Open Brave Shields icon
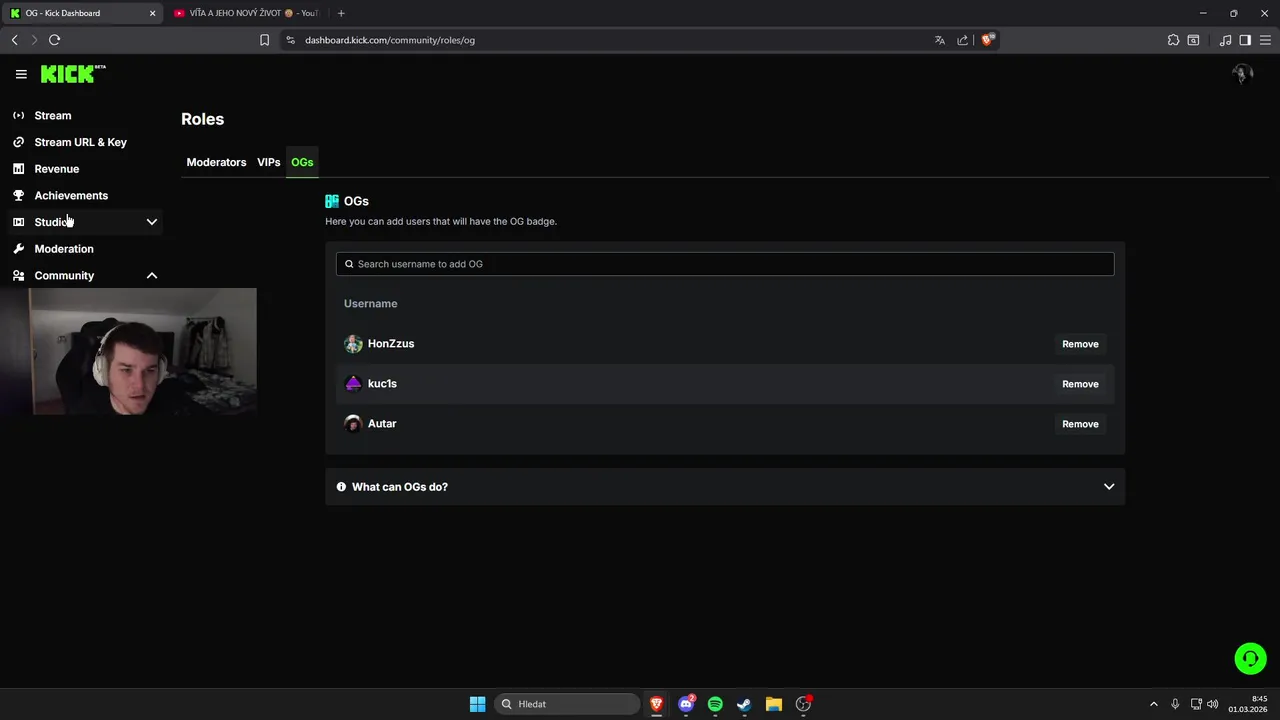The height and width of the screenshot is (720, 1280). click(x=987, y=40)
